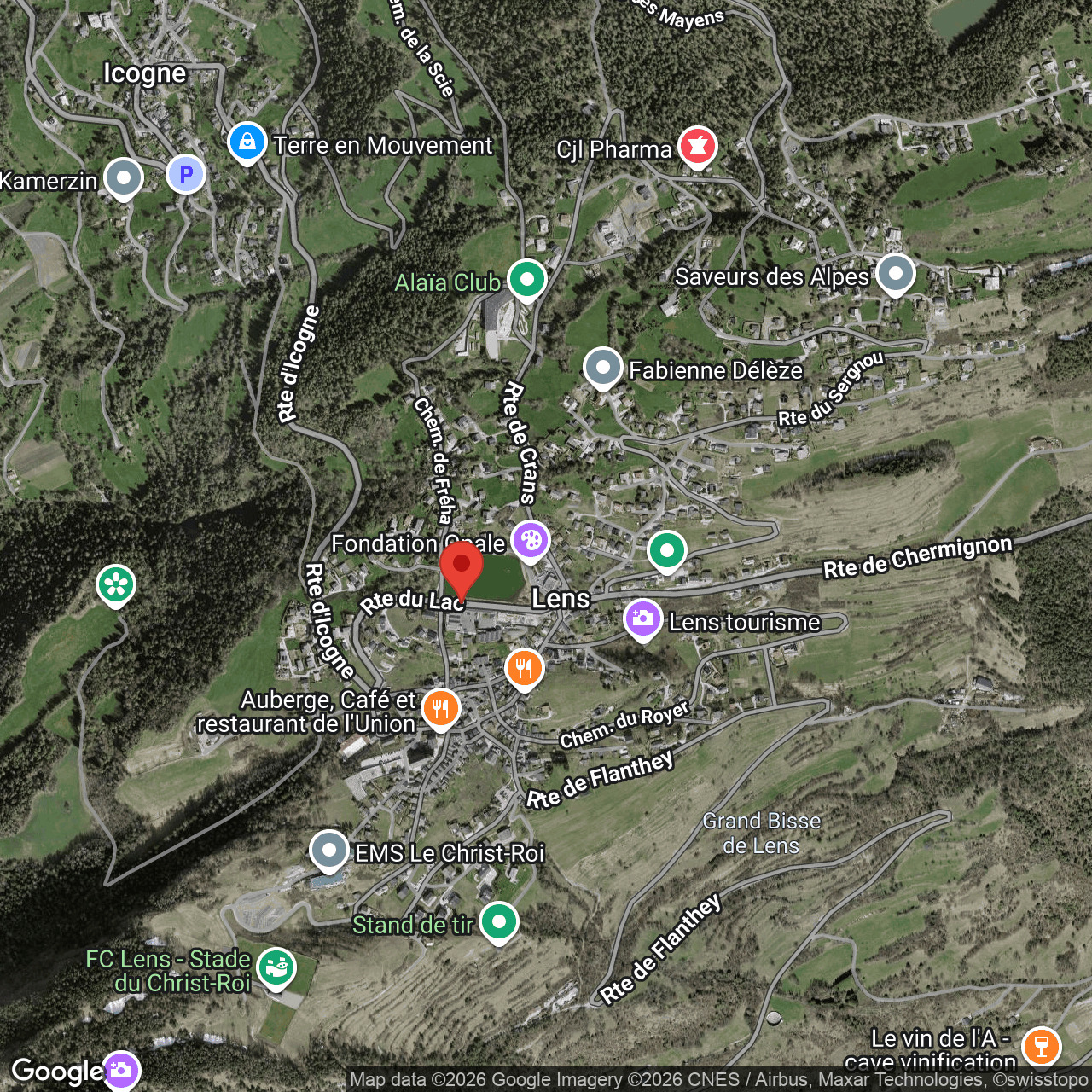Click the parking icon near Kamerzin
1092x1092 pixels.
tap(186, 175)
